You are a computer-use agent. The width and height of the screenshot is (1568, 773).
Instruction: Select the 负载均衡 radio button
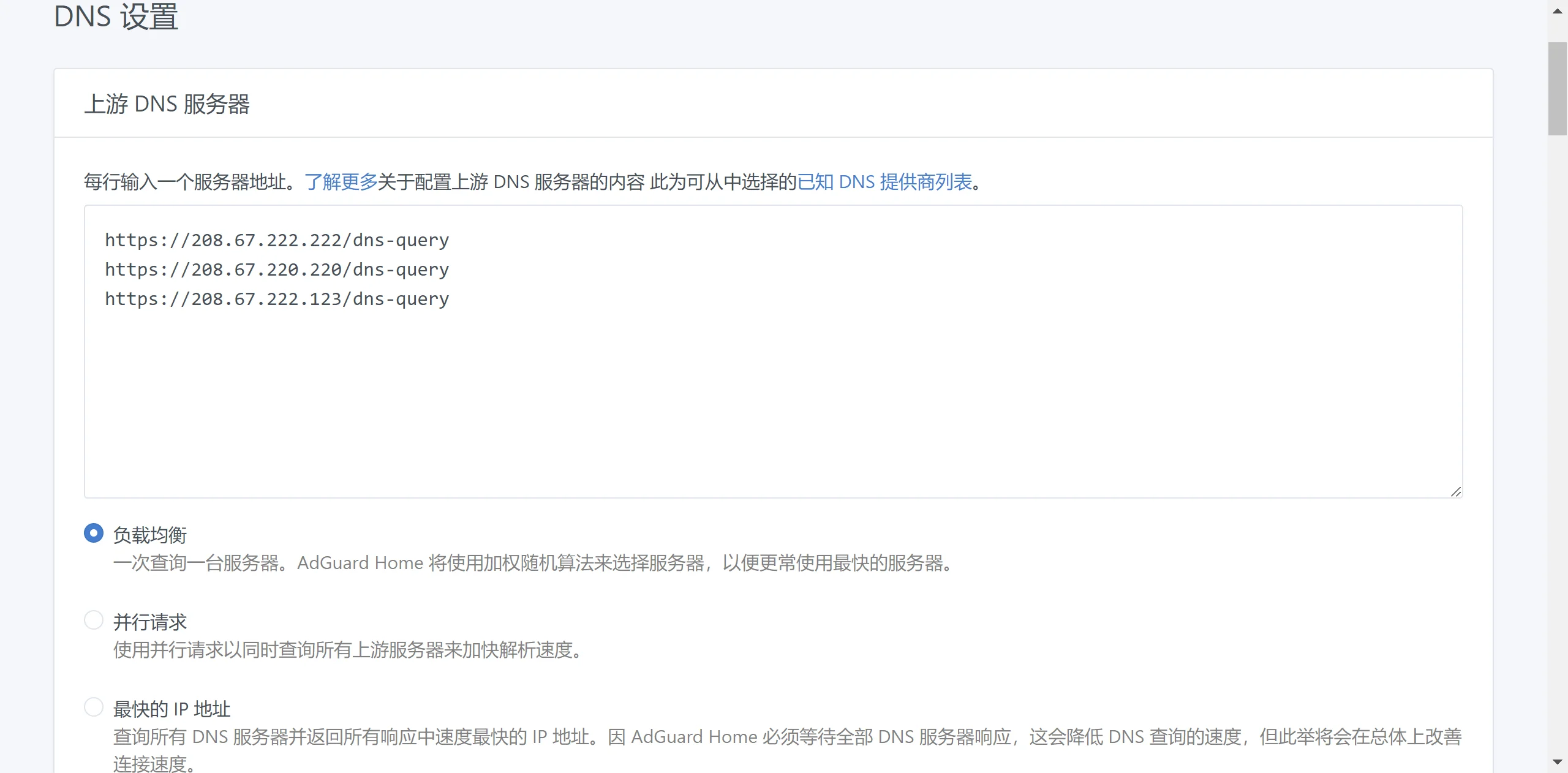click(x=94, y=533)
